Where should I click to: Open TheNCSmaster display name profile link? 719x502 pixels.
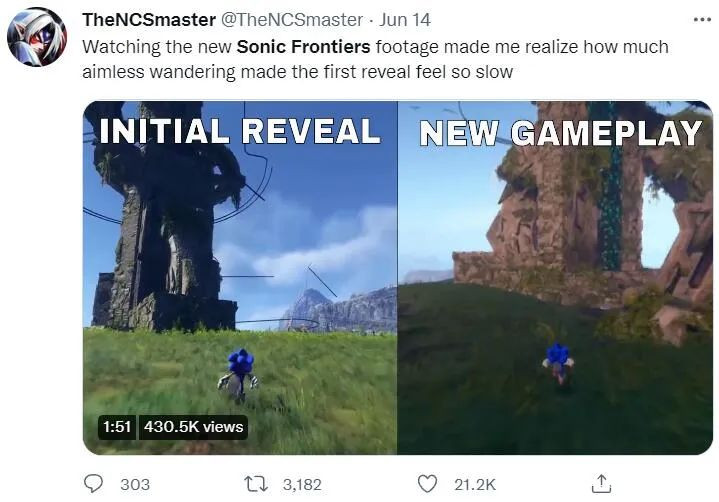point(149,20)
